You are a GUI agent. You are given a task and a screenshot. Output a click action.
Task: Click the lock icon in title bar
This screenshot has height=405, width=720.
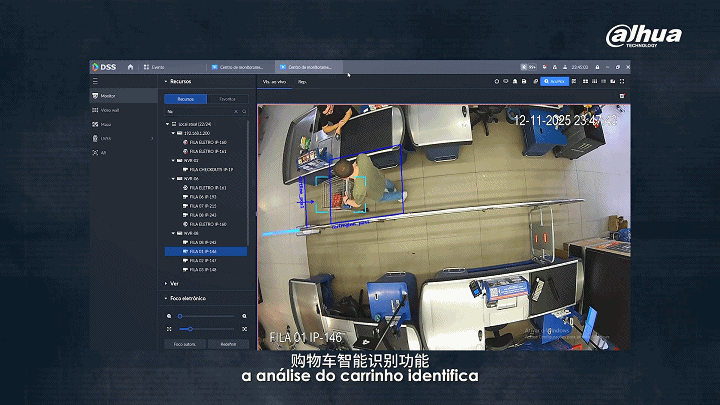[597, 67]
